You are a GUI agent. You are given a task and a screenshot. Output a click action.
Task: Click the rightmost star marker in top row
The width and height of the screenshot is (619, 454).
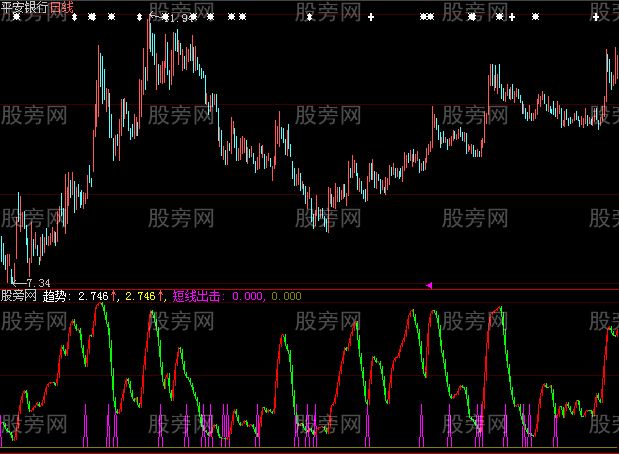(x=535, y=18)
